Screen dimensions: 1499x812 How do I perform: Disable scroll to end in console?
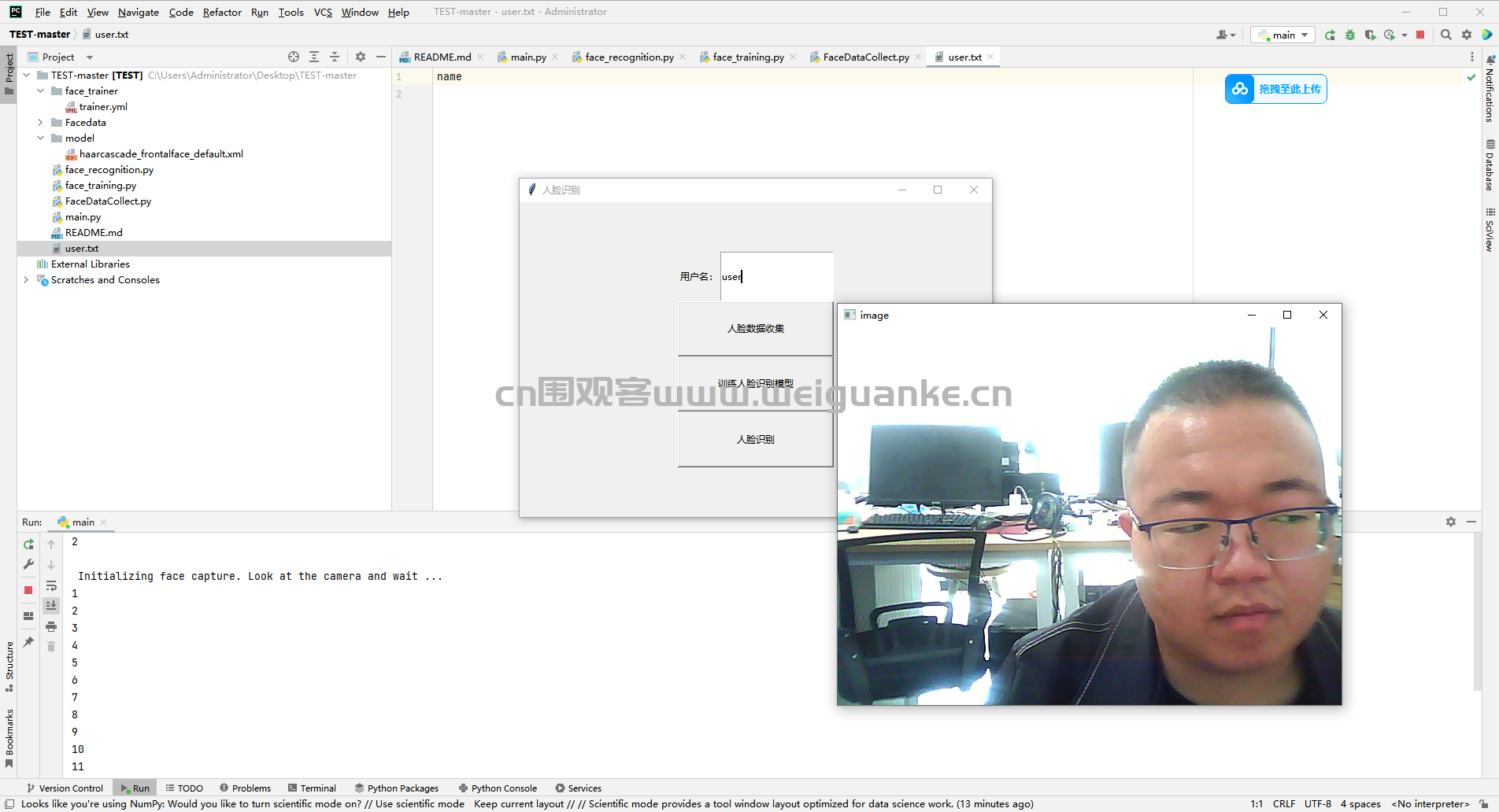(x=51, y=605)
